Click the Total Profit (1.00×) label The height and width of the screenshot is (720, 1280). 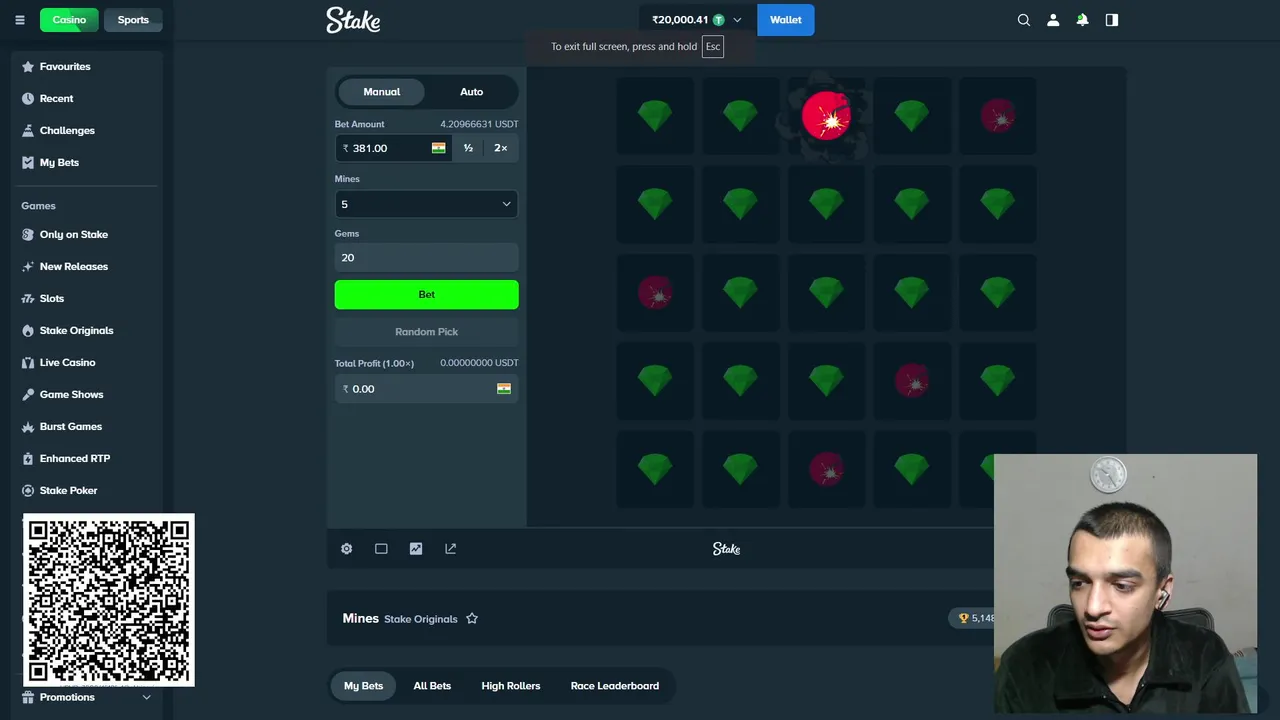pyautogui.click(x=374, y=363)
